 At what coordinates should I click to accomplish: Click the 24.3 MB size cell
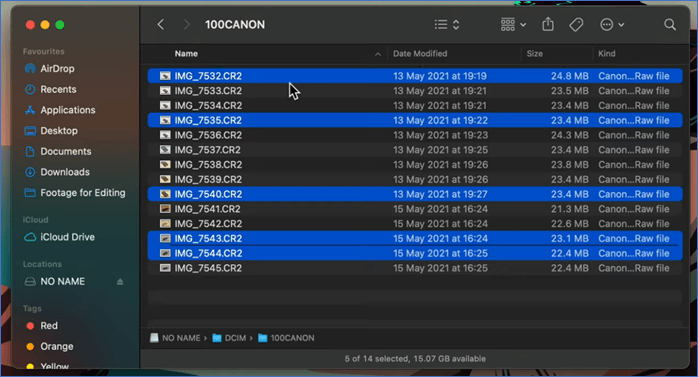[569, 135]
